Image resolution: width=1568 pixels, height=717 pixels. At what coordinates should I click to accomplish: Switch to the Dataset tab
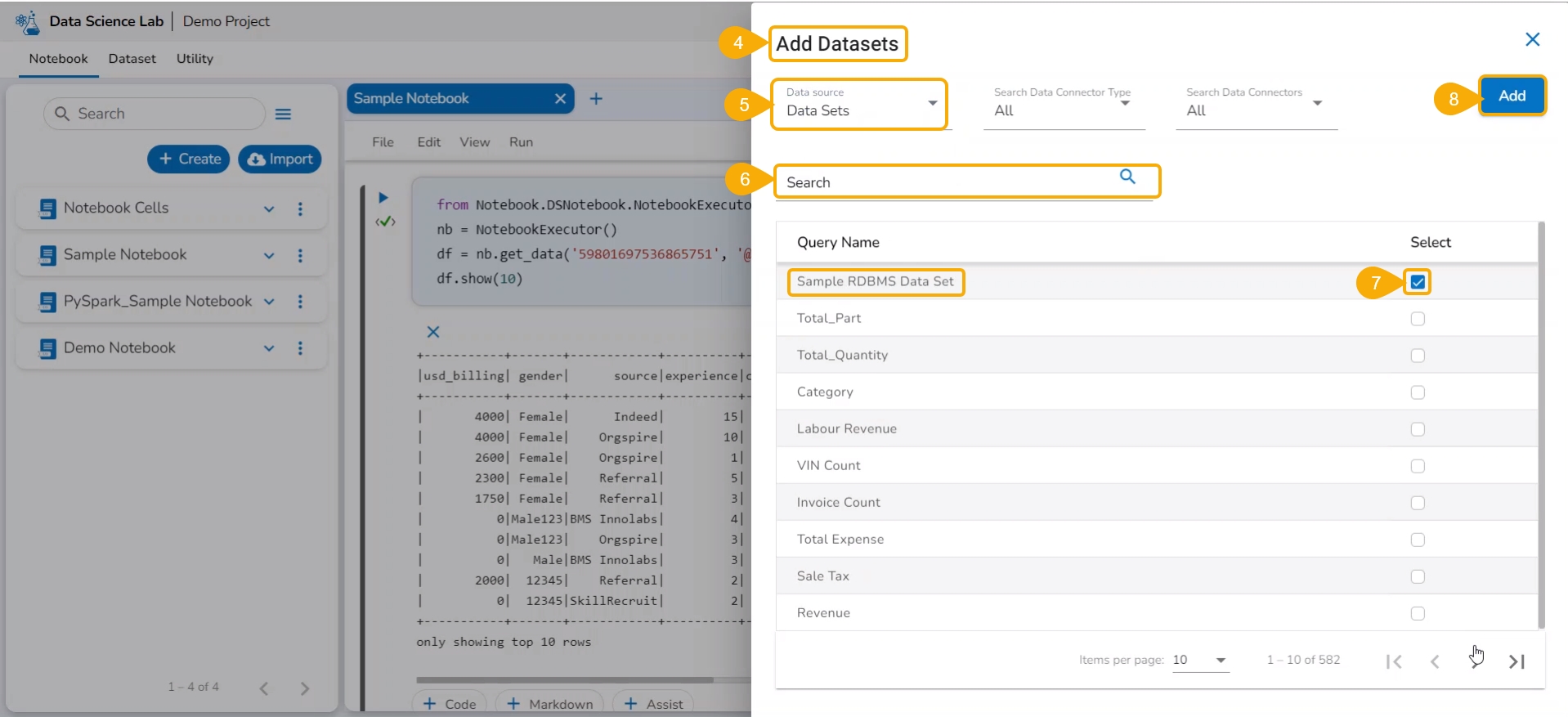point(132,59)
